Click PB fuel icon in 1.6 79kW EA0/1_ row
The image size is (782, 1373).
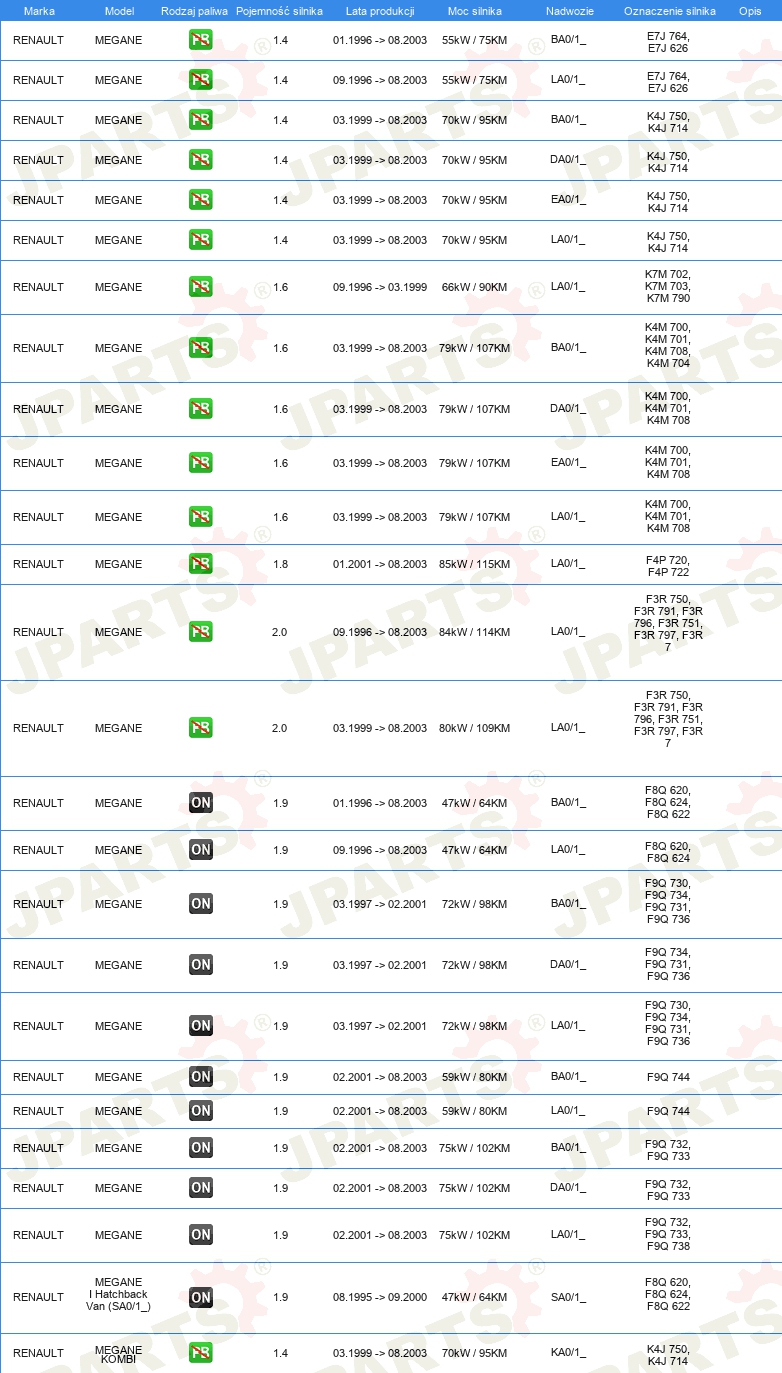(x=201, y=463)
